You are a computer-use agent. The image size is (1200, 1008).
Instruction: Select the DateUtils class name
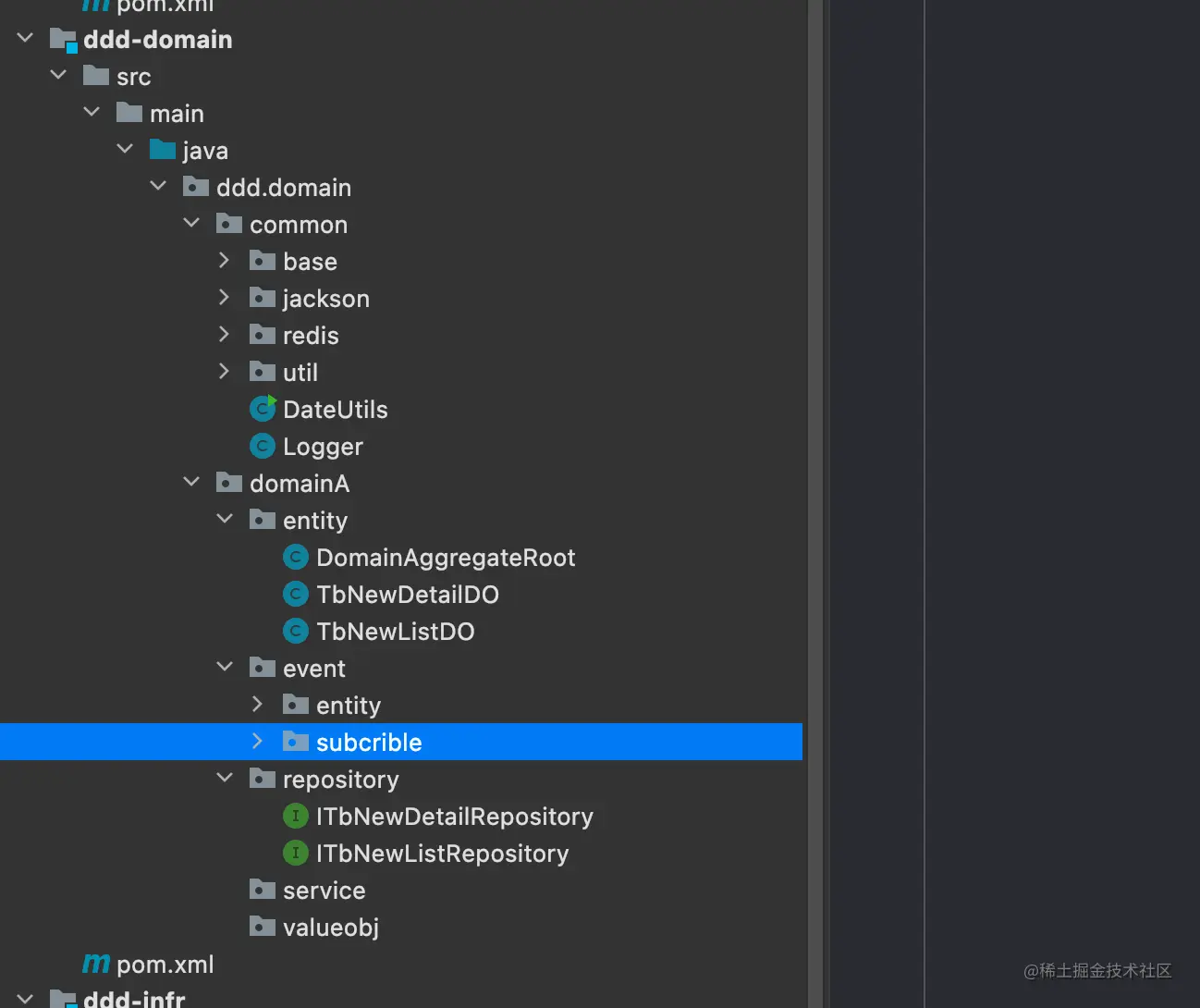[336, 410]
